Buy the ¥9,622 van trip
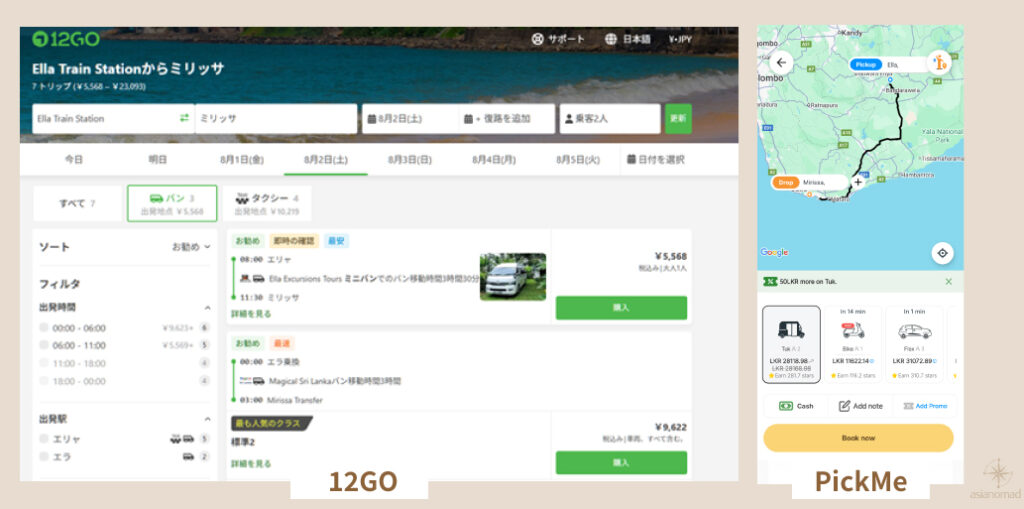This screenshot has height=509, width=1024. pos(621,463)
